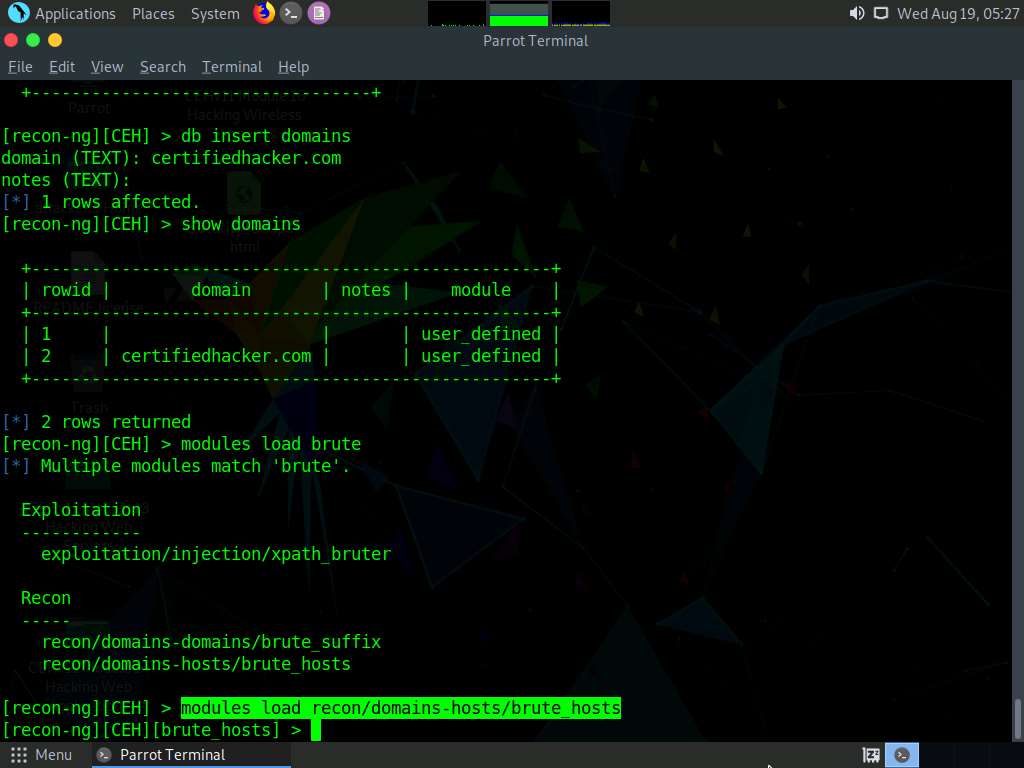Open the Applications menu
This screenshot has width=1024, height=768.
coord(75,14)
